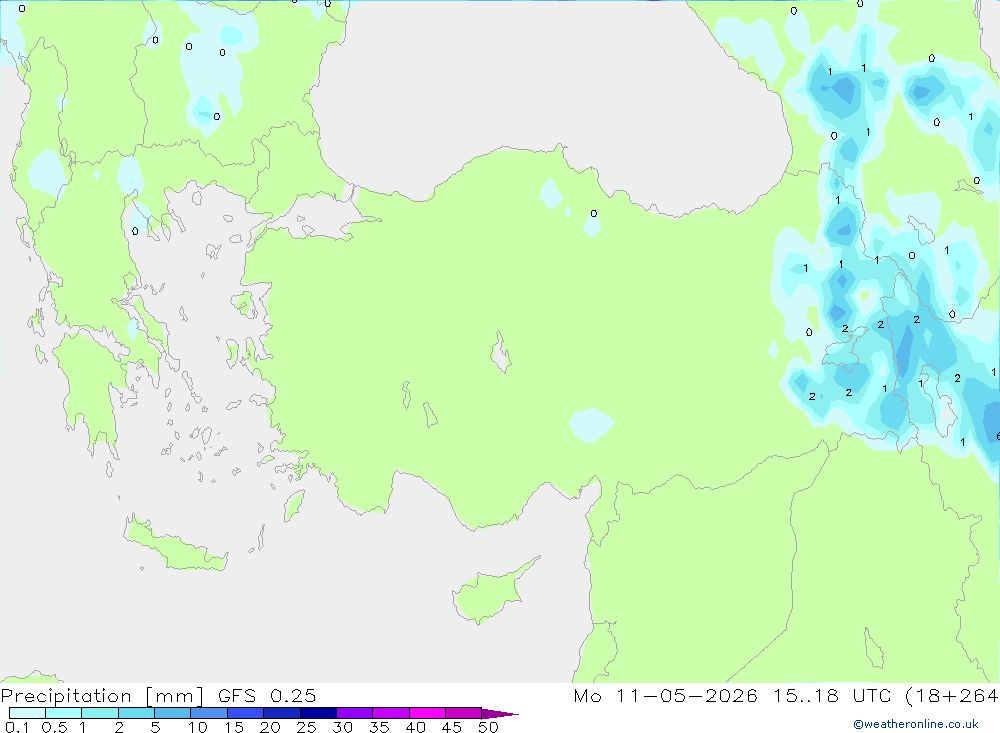Click the 35–40 mm violet legend swatch
Viewport: 1000px width, 733px height.
pos(391,713)
